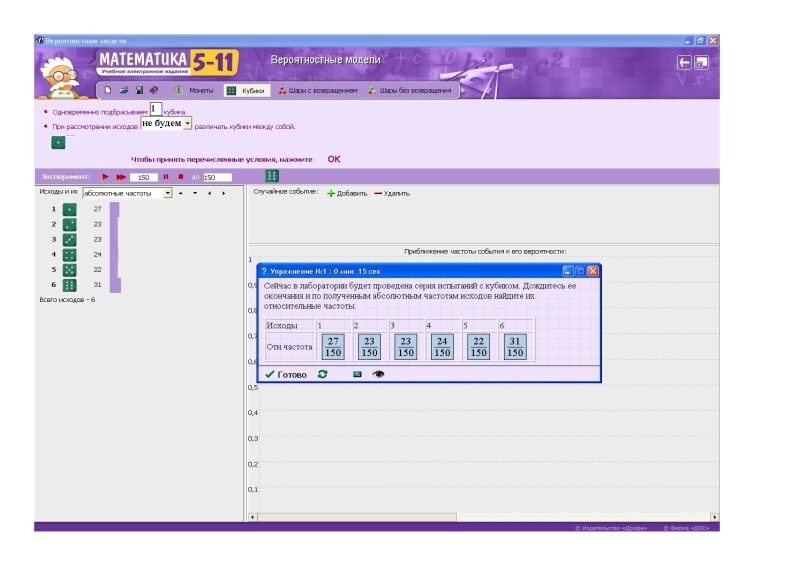Click the floppy disk save icon
Viewport: 800px width, 566px height.
tap(138, 90)
